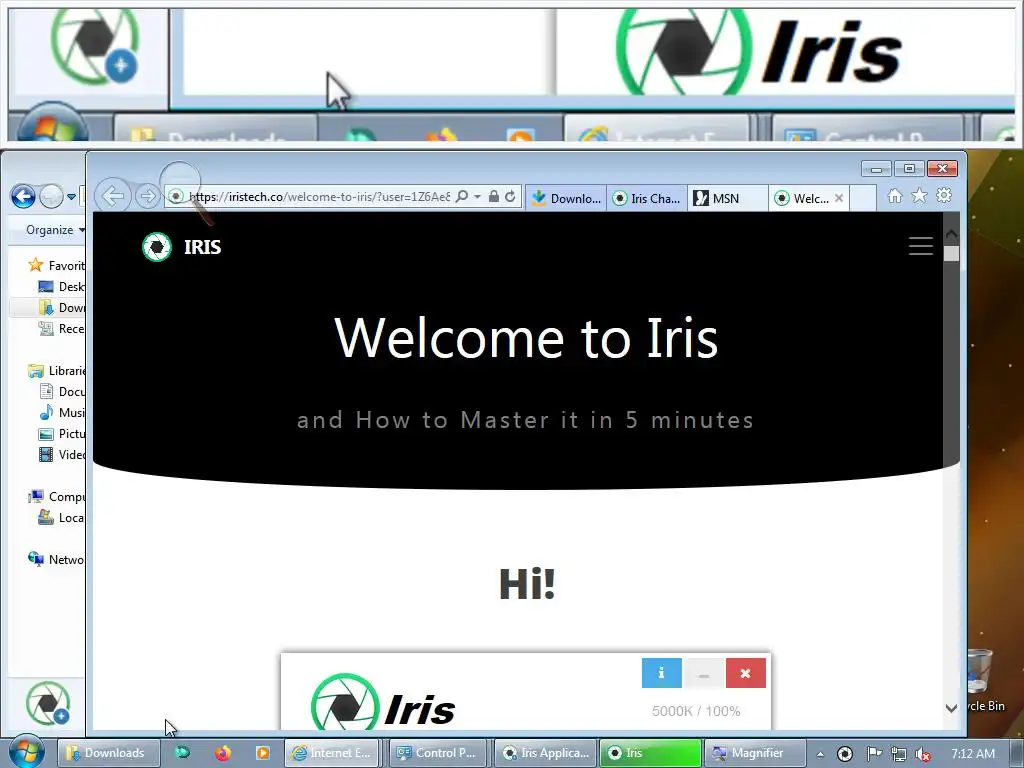Open the media player taskbar icon
This screenshot has width=1024, height=768.
(x=263, y=753)
